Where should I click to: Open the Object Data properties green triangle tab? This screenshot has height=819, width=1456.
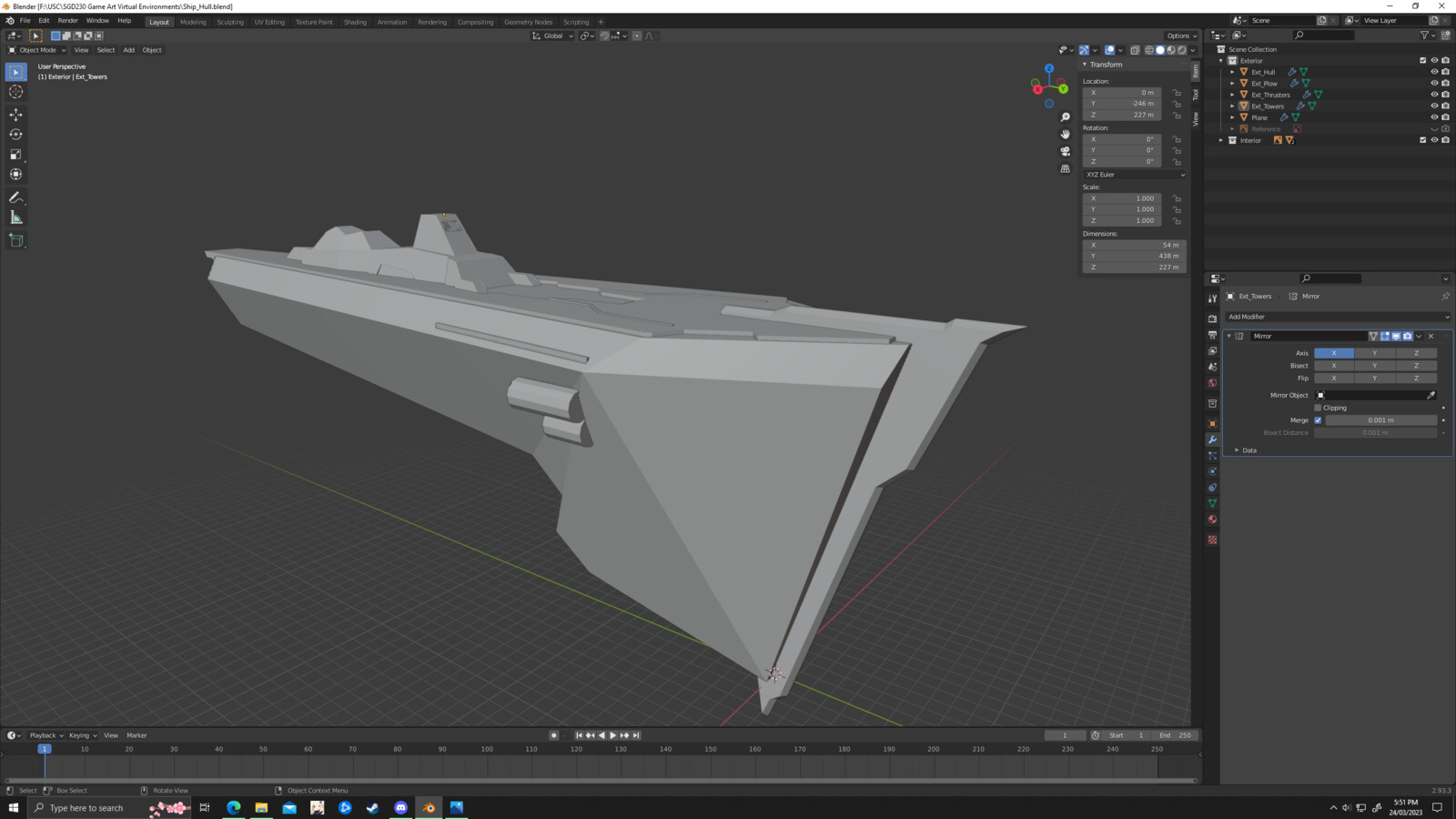tap(1212, 503)
